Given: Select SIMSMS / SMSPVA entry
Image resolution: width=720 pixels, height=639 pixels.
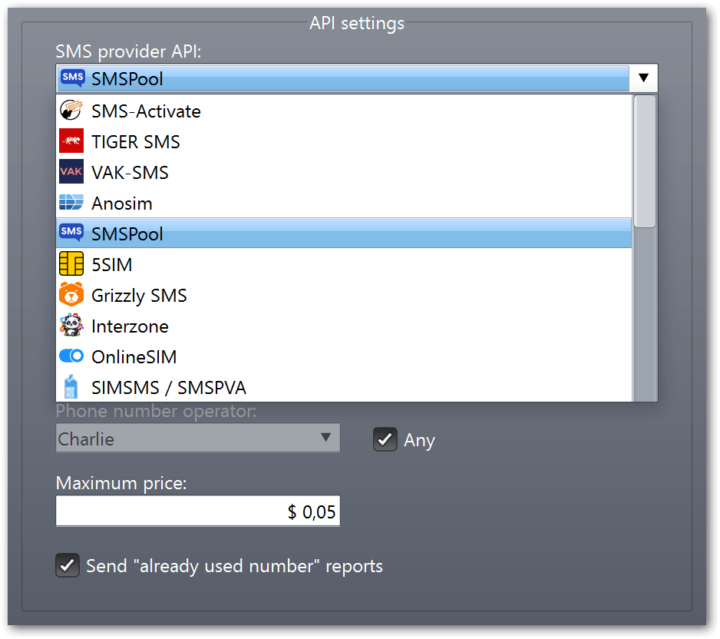Looking at the screenshot, I should 344,387.
